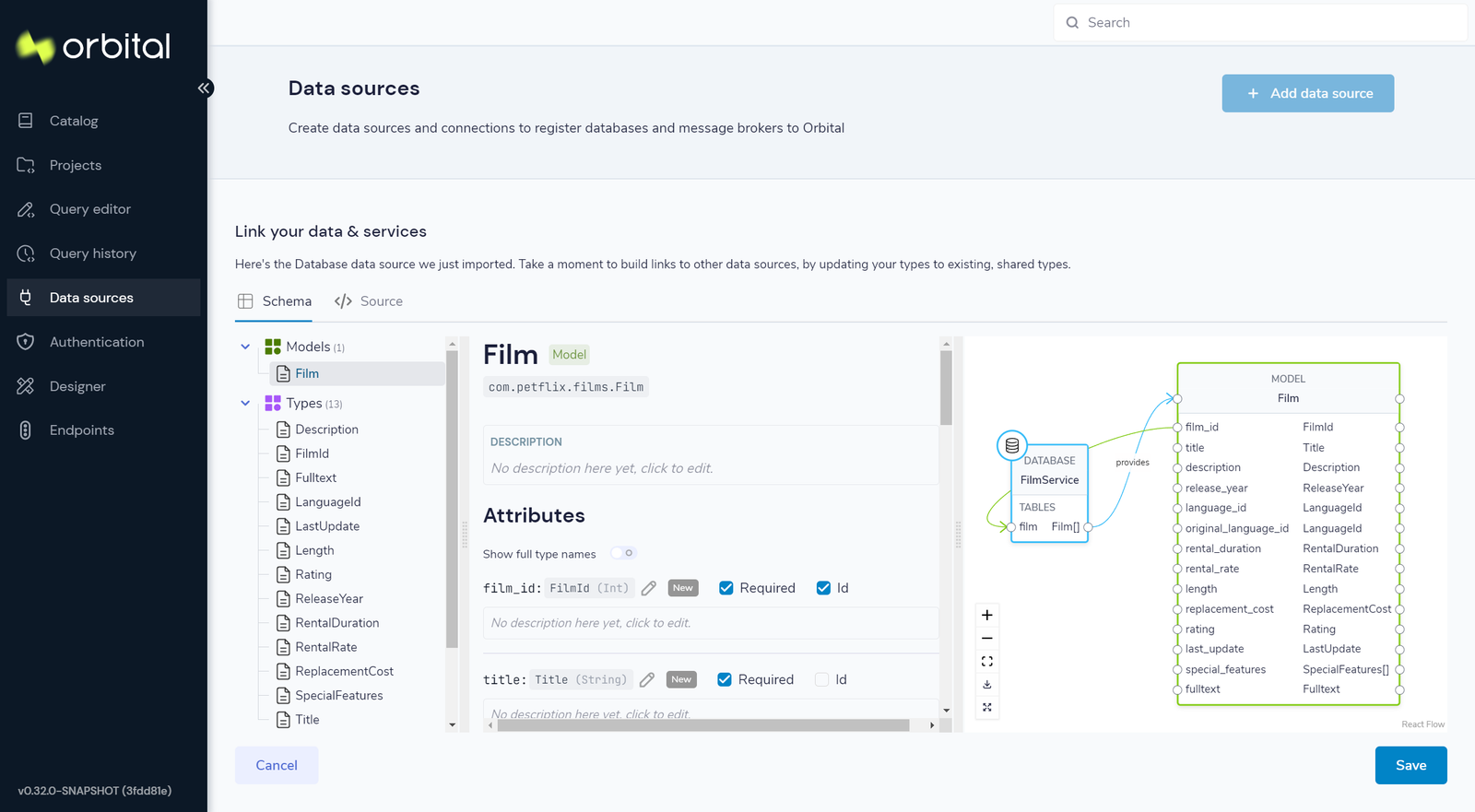Click the horizontal scrollbar under attributes
This screenshot has height=812, width=1475.
coord(703,725)
